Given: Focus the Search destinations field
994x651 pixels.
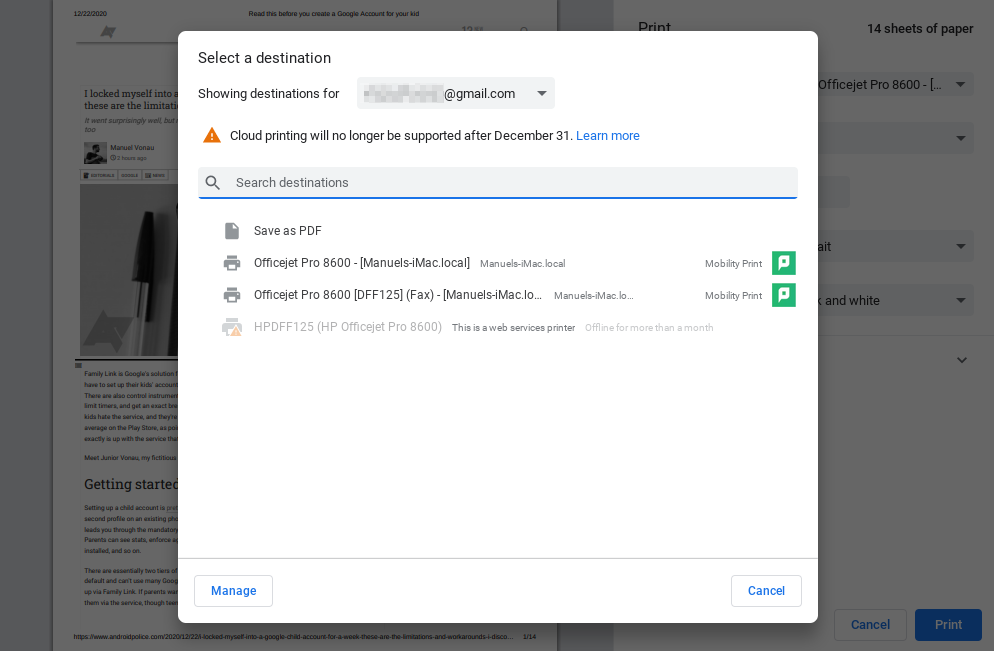Looking at the screenshot, I should click(x=510, y=183).
